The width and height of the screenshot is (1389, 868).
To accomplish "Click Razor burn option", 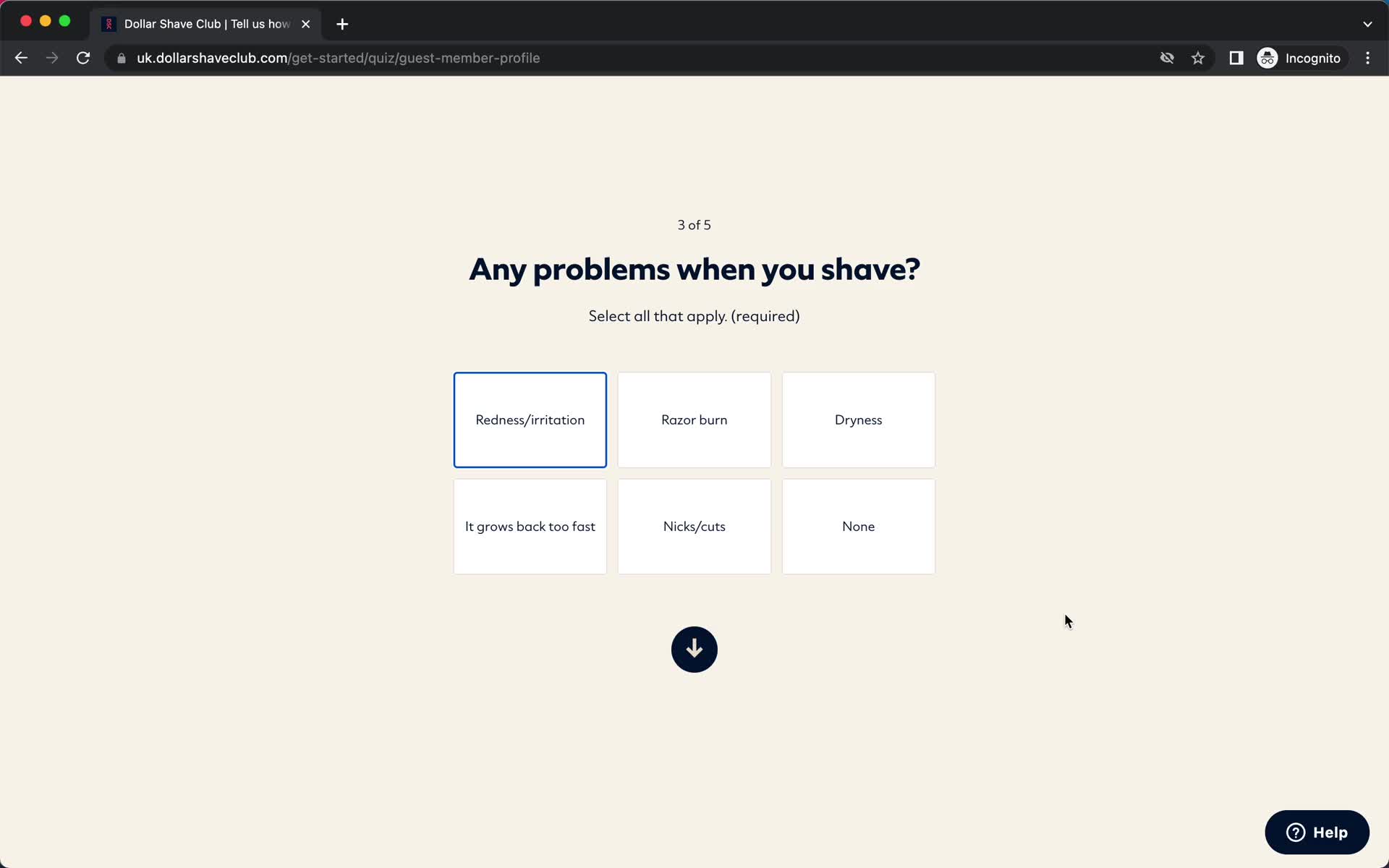I will [694, 419].
